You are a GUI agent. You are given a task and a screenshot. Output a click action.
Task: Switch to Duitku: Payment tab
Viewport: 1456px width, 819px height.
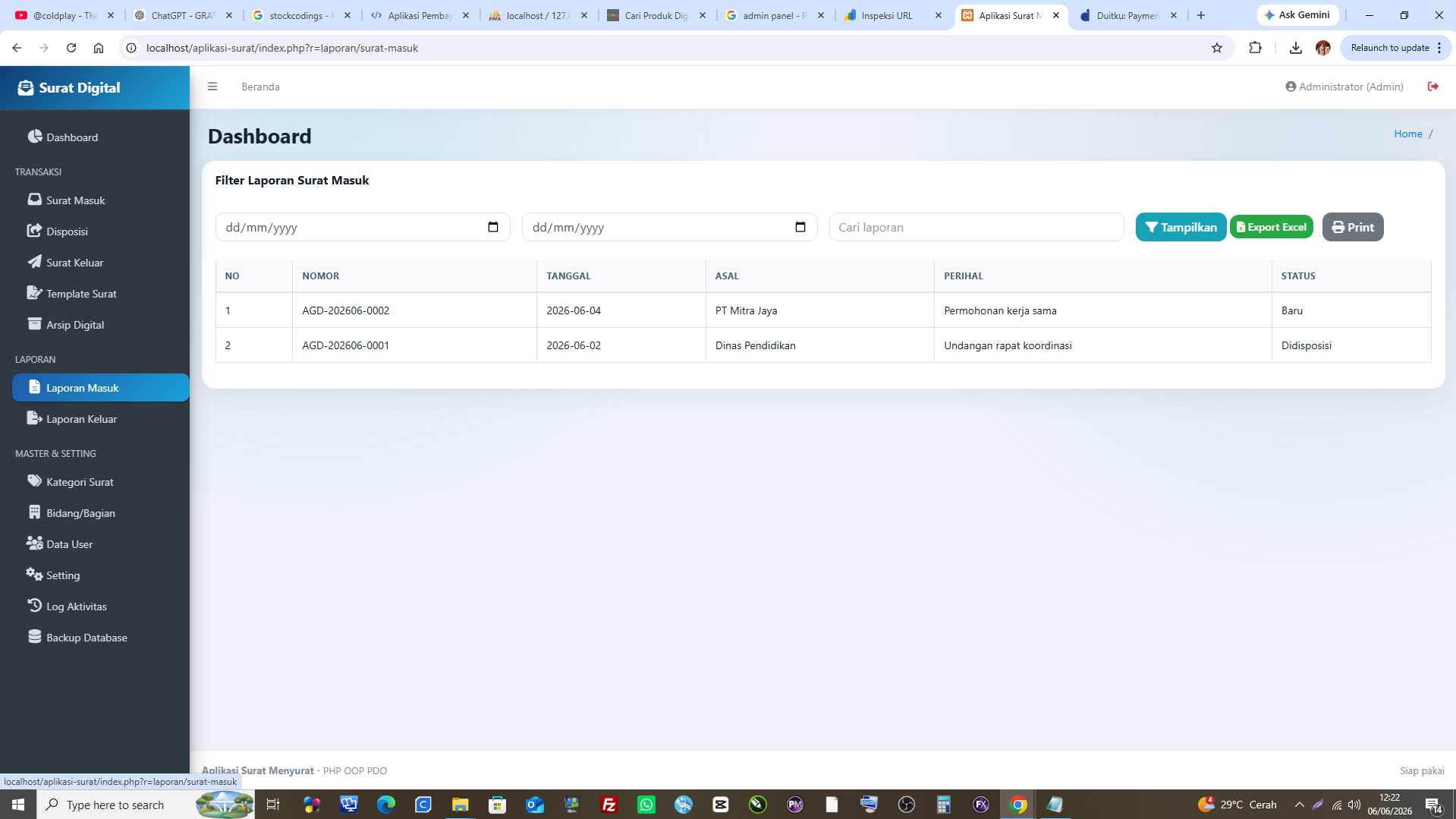pos(1128,15)
